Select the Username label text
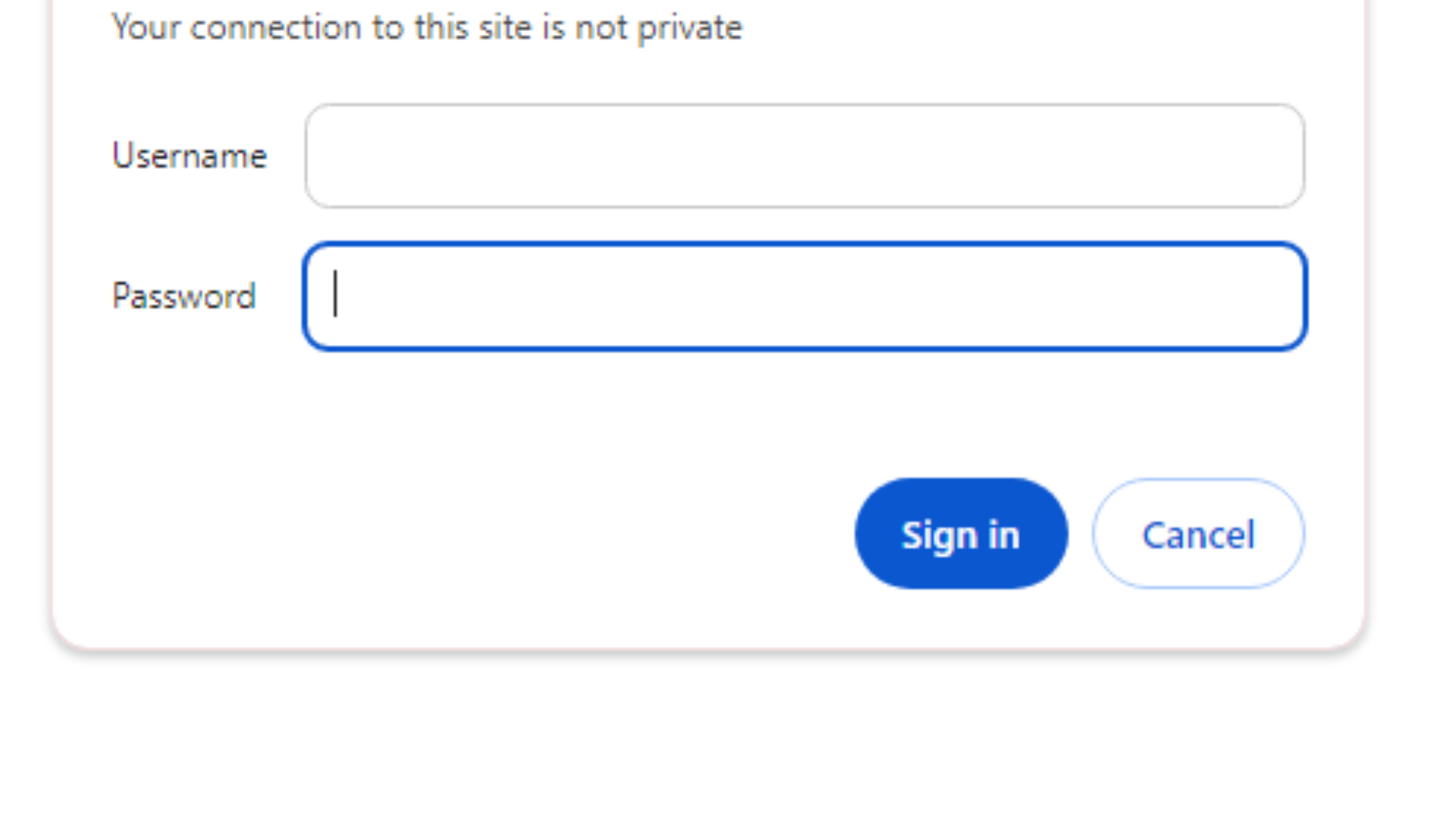1456x819 pixels. 190,156
